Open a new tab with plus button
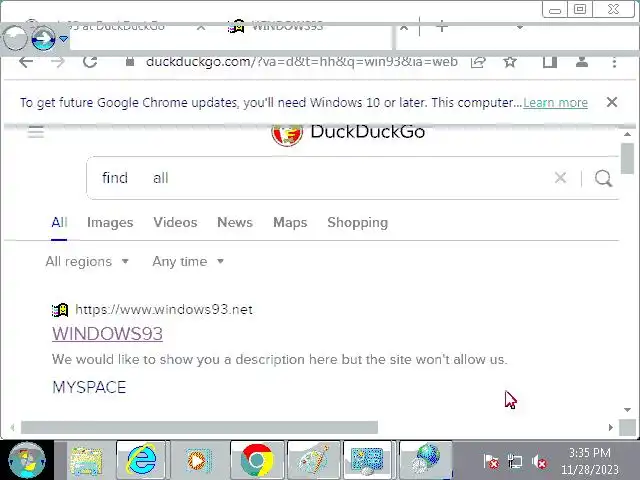Screen dimensions: 640x480 442,27
